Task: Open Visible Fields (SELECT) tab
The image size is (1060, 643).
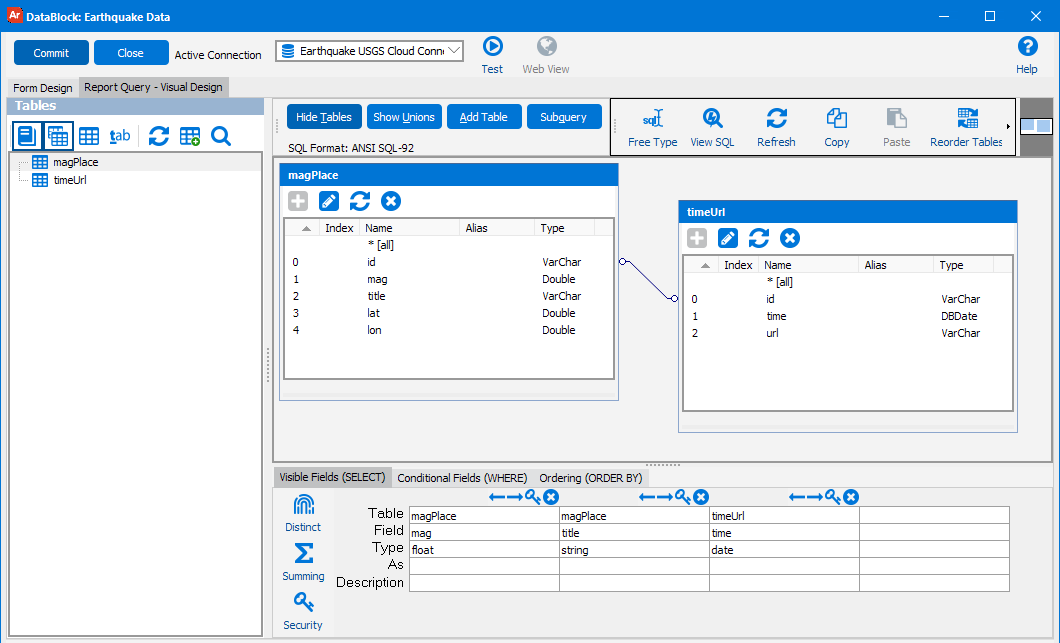Action: pos(332,477)
